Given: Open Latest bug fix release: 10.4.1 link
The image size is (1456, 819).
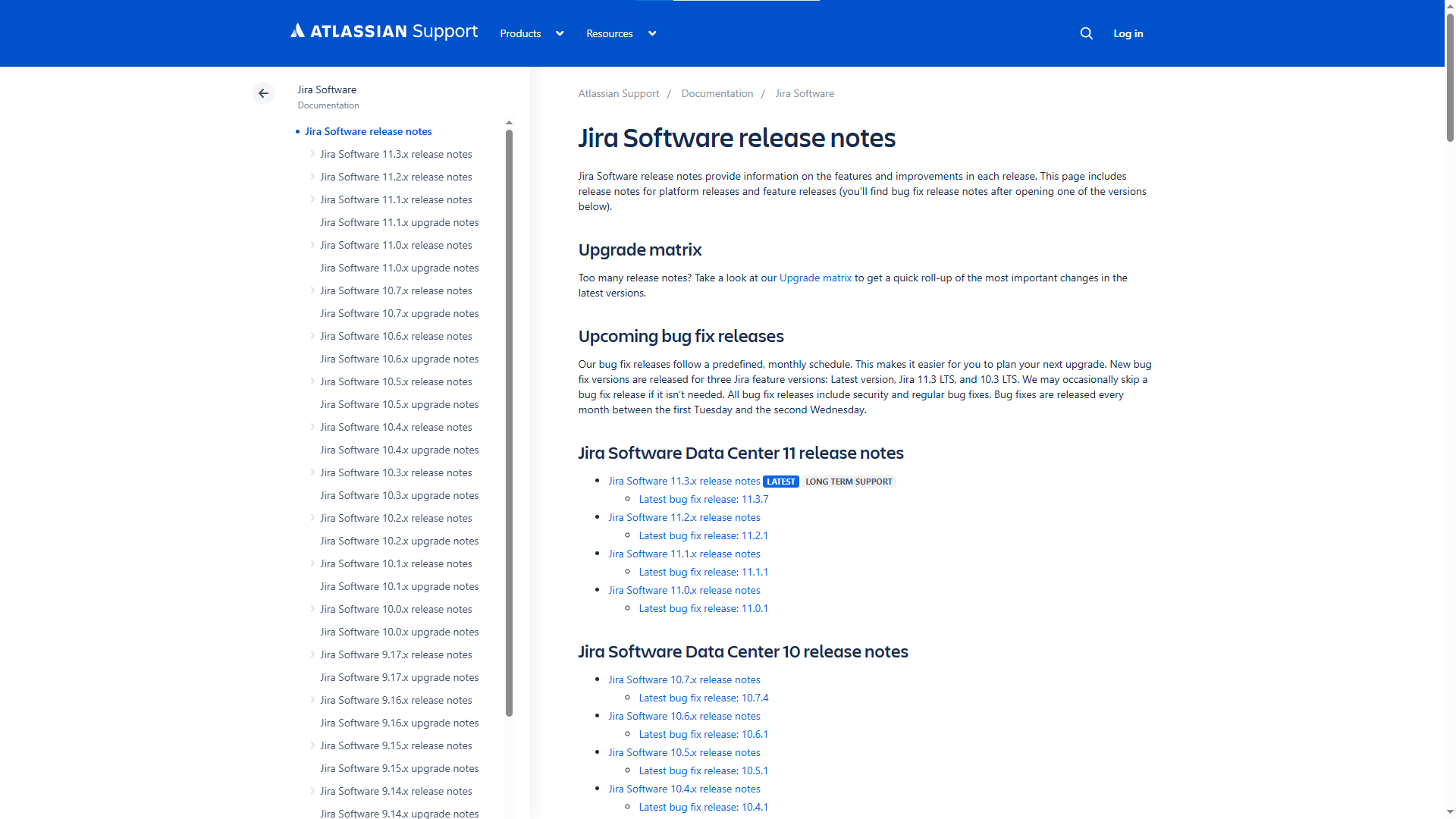Looking at the screenshot, I should click(x=703, y=807).
